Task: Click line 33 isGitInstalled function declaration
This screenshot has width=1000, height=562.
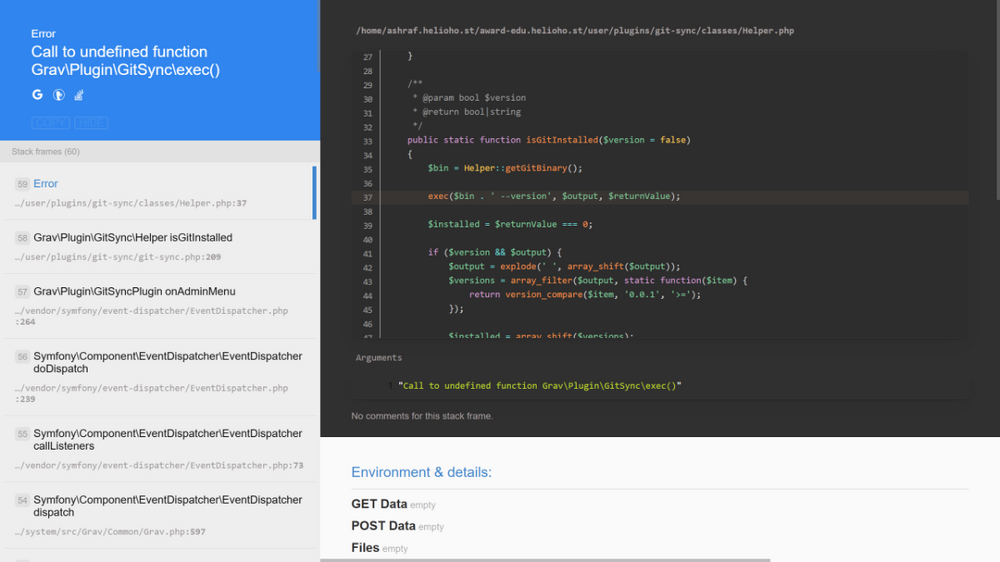Action: [x=549, y=140]
